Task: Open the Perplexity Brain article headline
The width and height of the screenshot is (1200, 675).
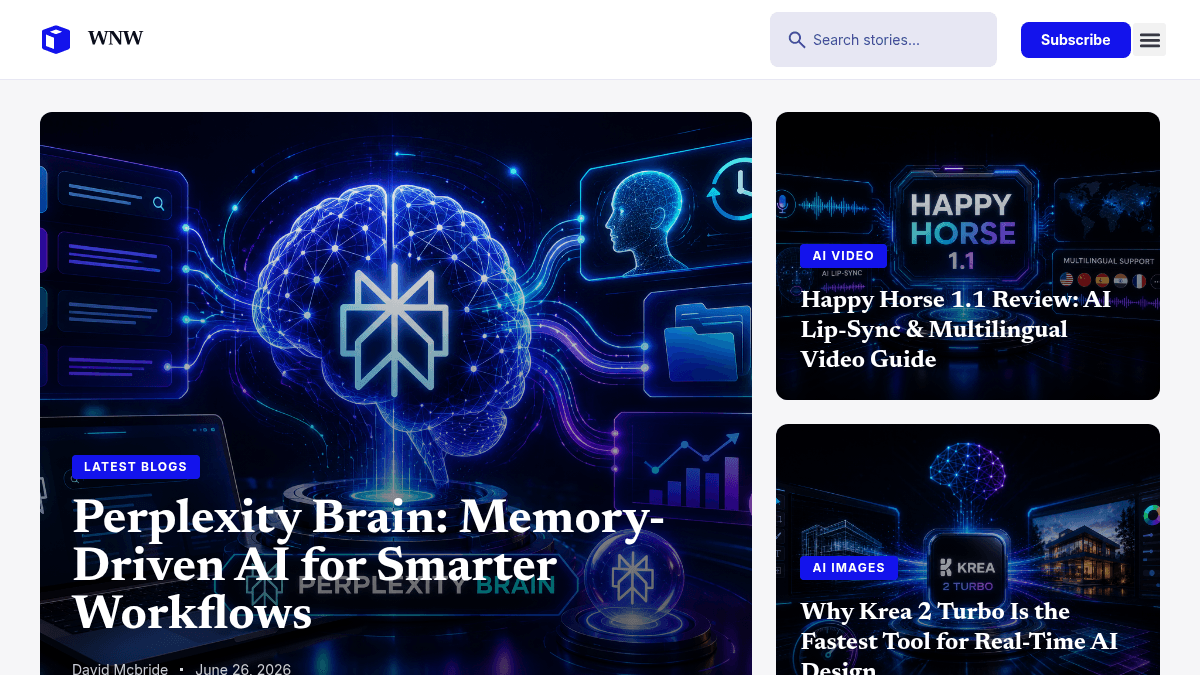Action: [368, 565]
